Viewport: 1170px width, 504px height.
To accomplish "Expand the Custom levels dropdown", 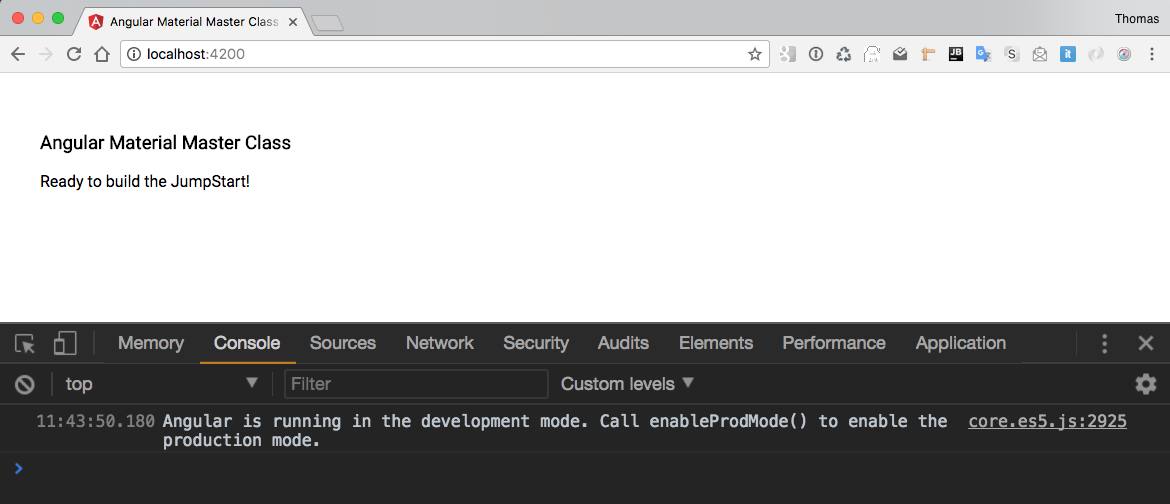I will (627, 384).
